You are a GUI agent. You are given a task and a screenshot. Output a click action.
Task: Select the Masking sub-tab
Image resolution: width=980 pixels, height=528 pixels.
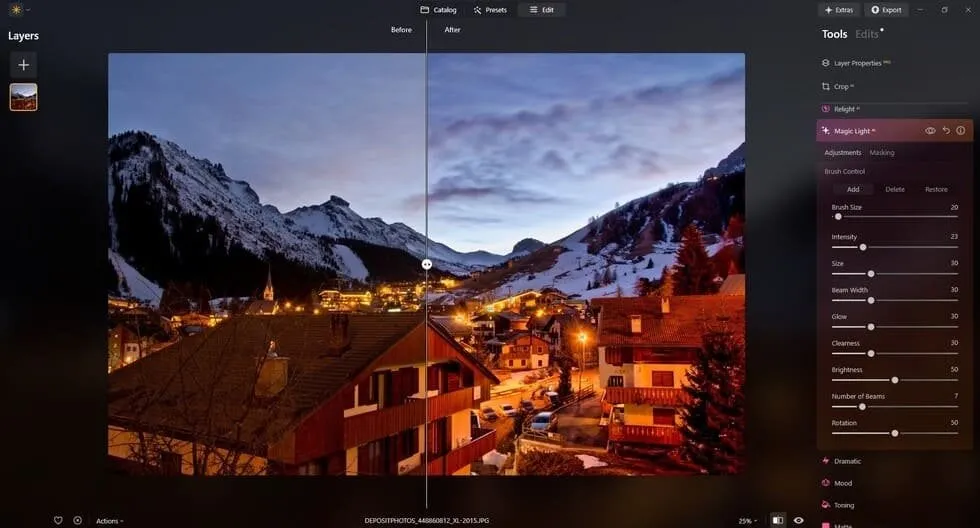pyautogui.click(x=882, y=153)
